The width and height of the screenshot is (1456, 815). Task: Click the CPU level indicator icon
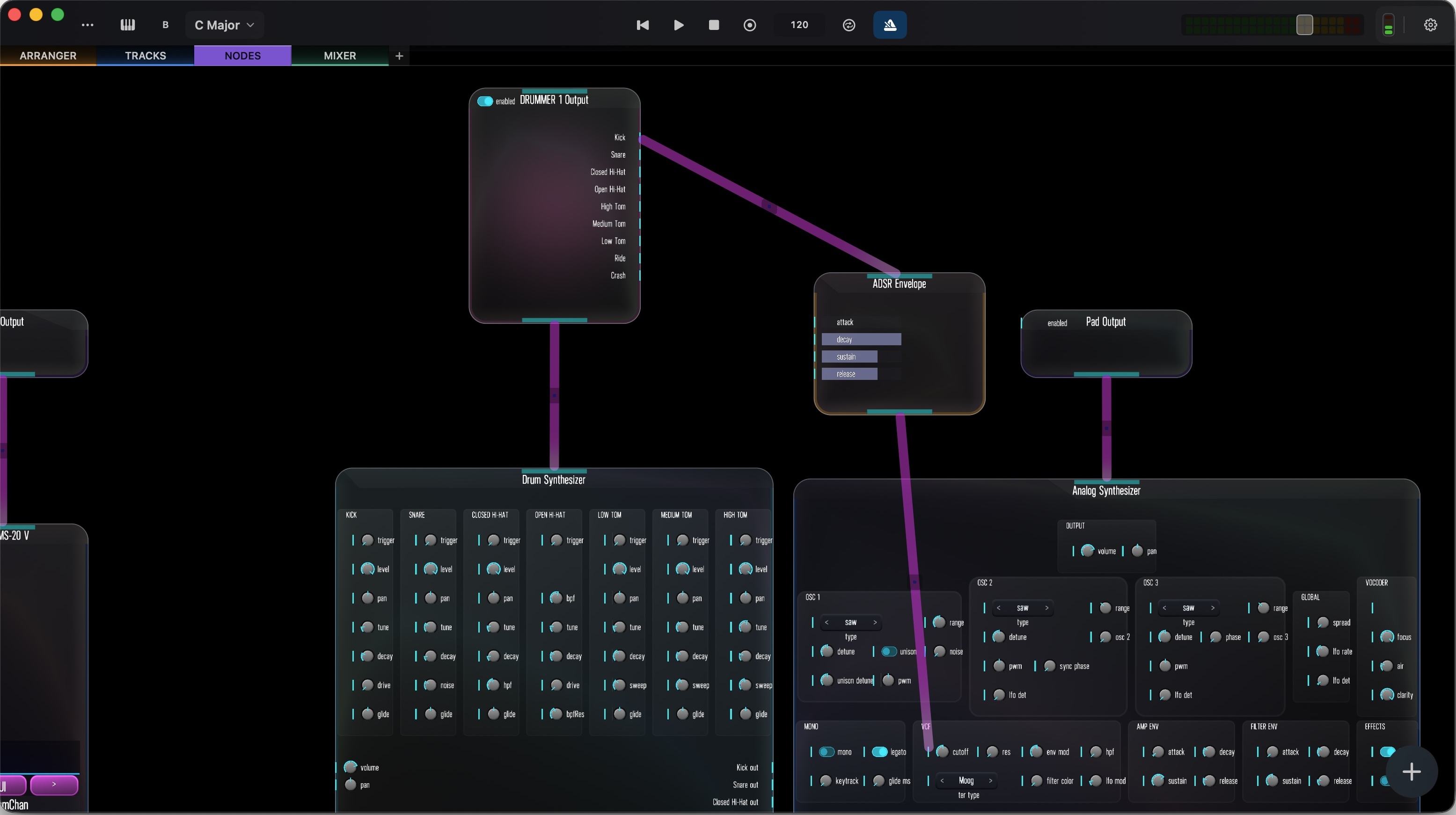1388,25
